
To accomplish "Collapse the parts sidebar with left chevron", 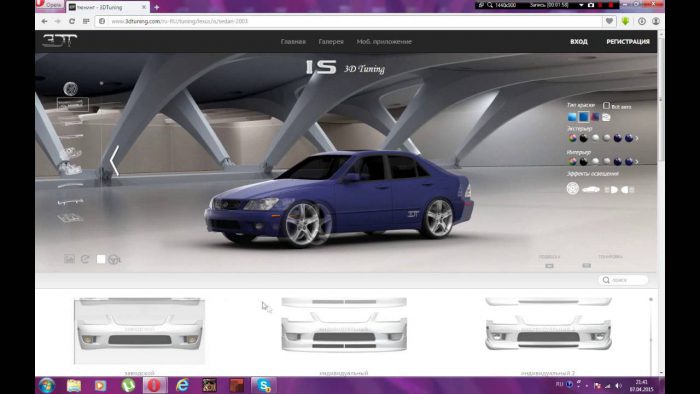I will (114, 161).
